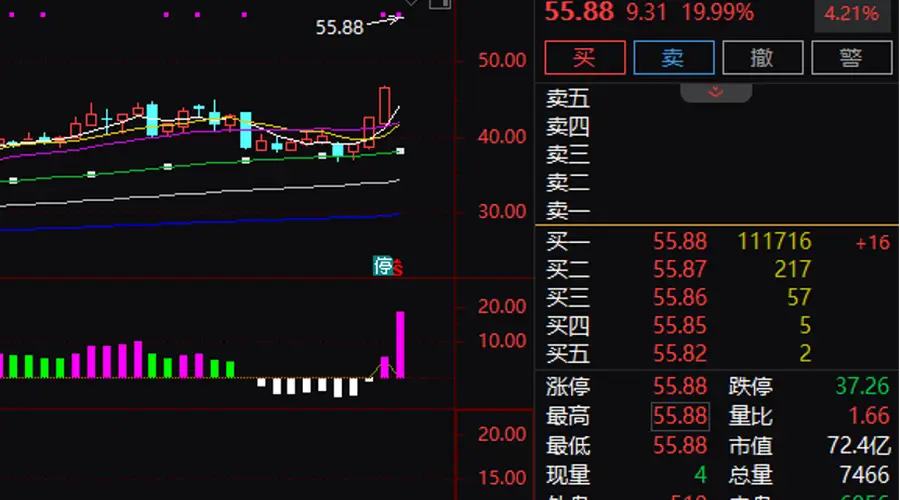Click 买一 volume 111716
The height and width of the screenshot is (500, 900).
(x=774, y=242)
